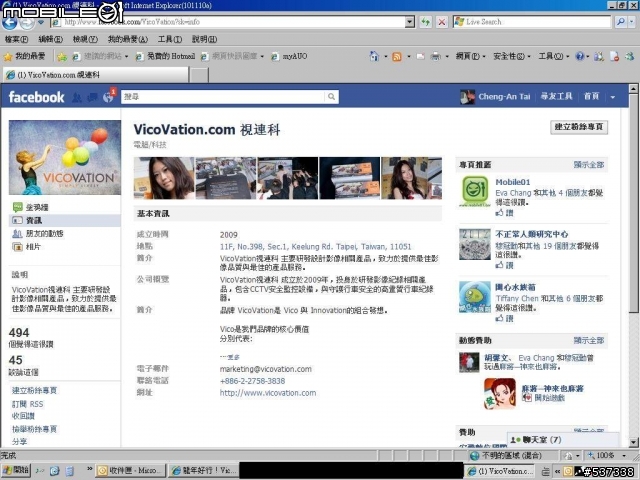Click the 開始遊戲 link under 麻將
Screen dimensions: 640x480
click(x=549, y=398)
